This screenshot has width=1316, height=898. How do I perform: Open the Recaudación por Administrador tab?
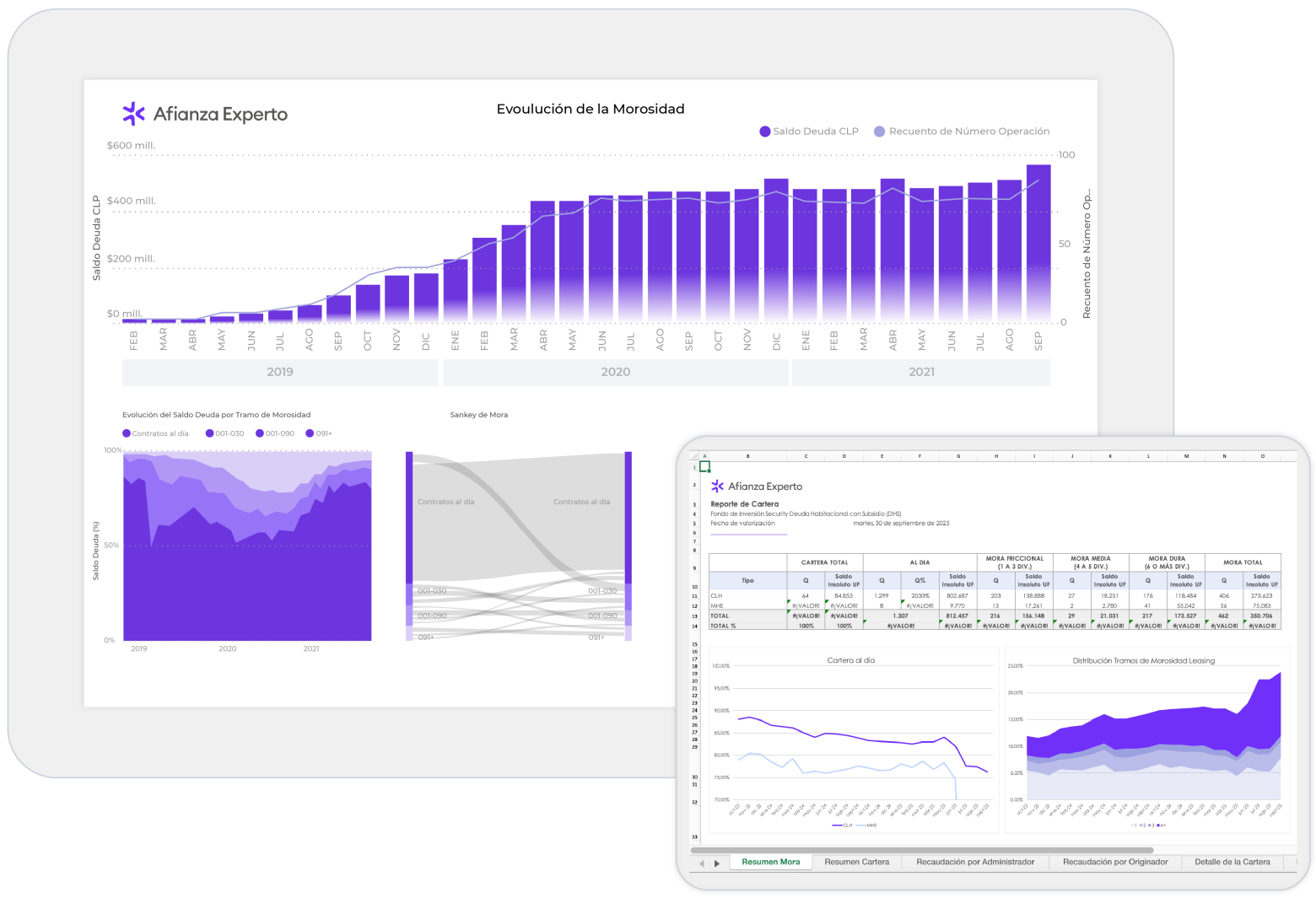coord(975,862)
